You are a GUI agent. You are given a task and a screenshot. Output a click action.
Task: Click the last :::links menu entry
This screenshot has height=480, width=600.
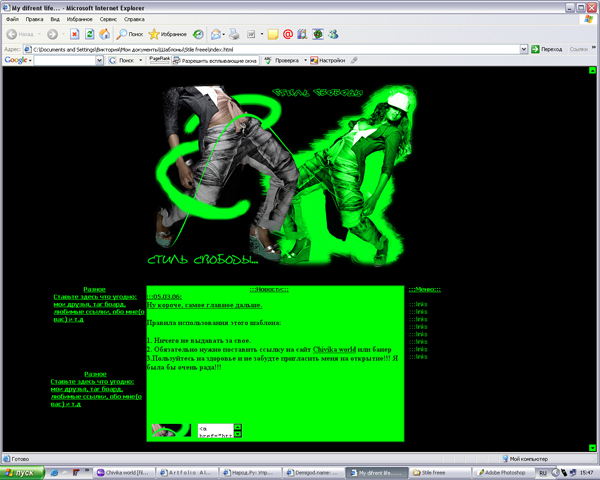(418, 357)
